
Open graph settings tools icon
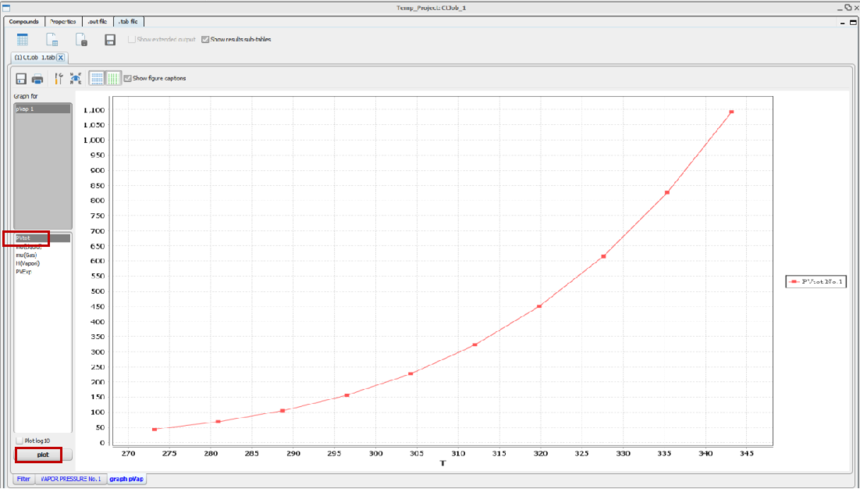click(58, 78)
